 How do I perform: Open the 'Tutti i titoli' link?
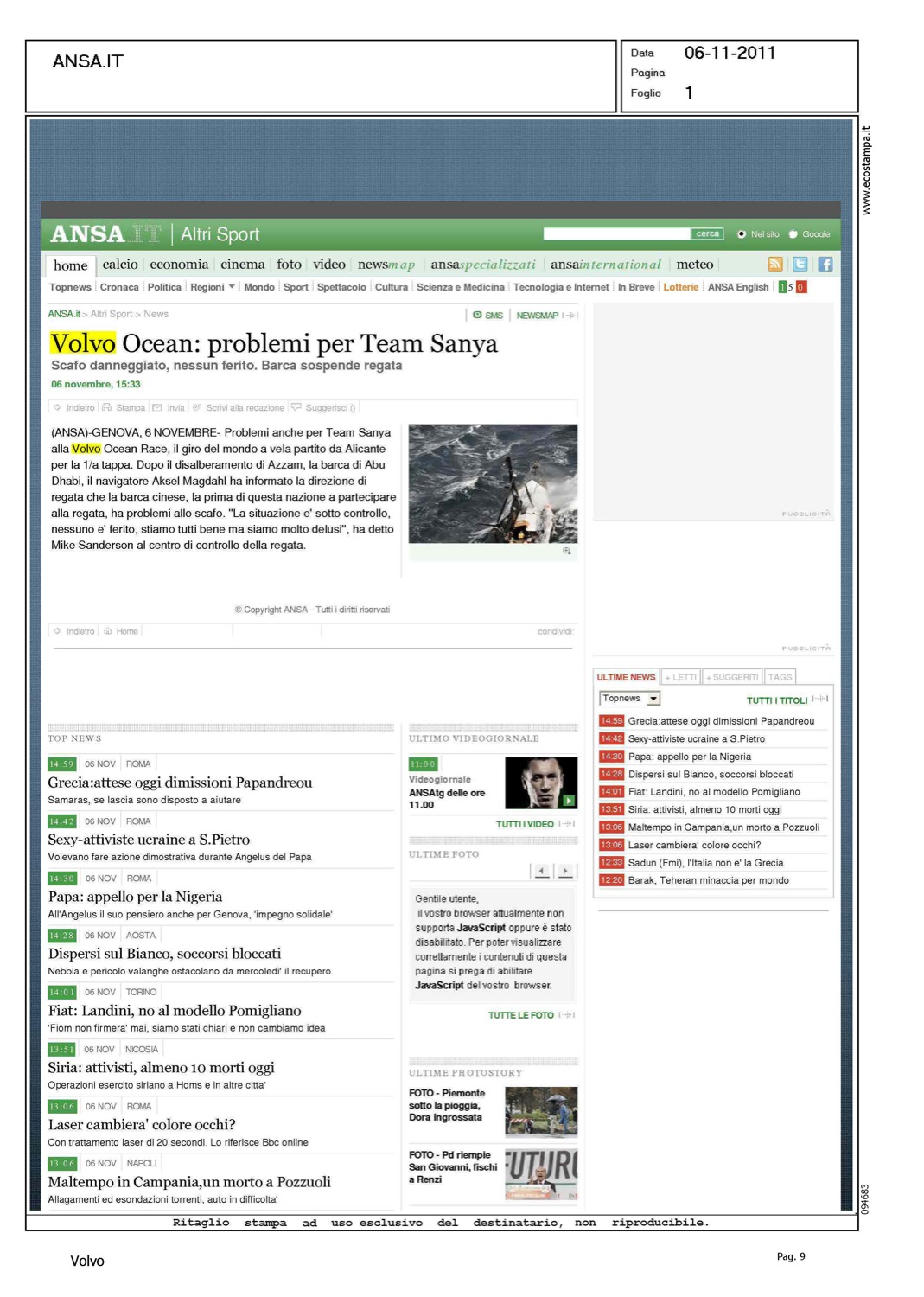[777, 700]
